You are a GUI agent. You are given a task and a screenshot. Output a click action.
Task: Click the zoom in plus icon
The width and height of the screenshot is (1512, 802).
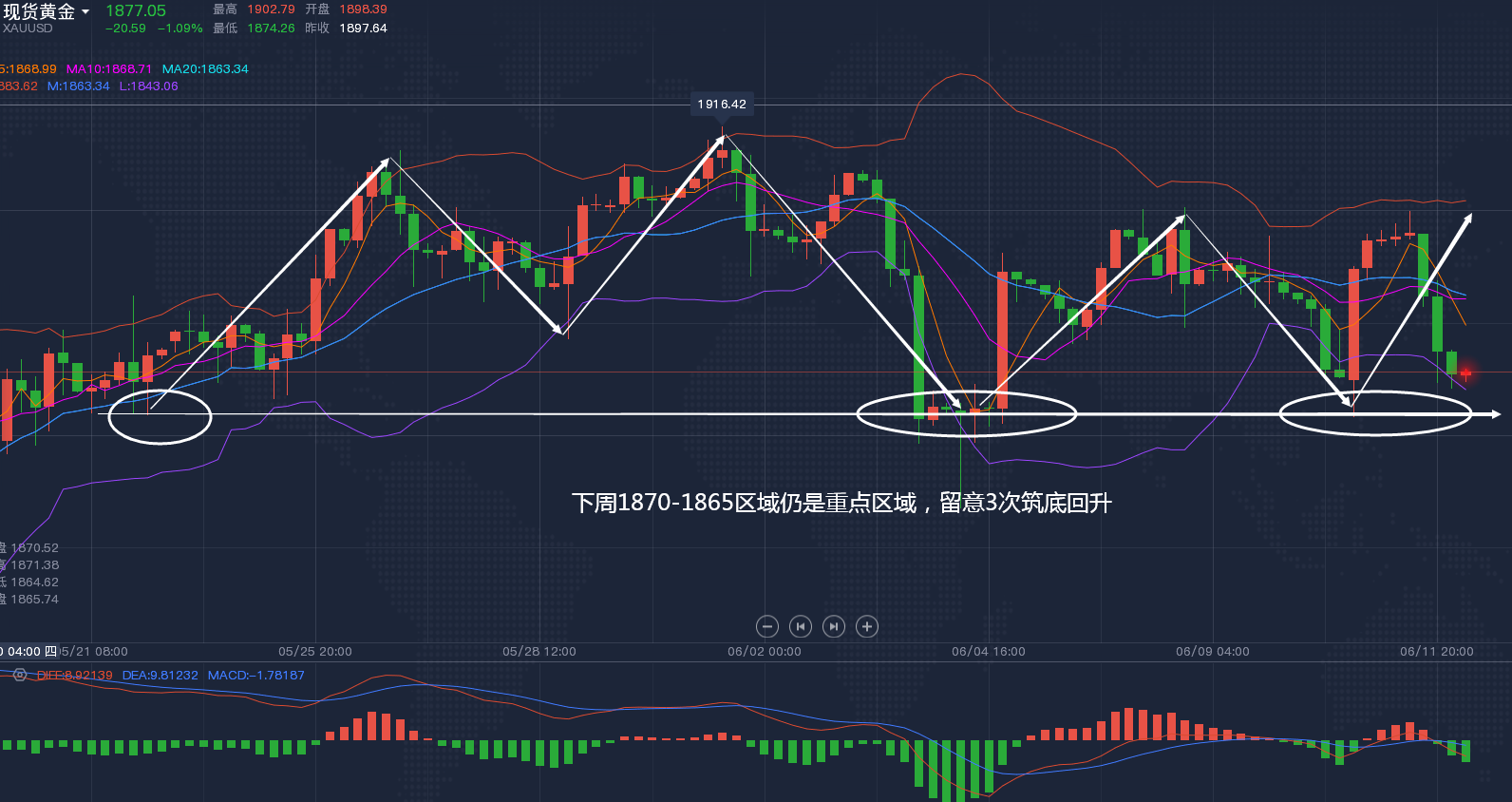tap(867, 626)
